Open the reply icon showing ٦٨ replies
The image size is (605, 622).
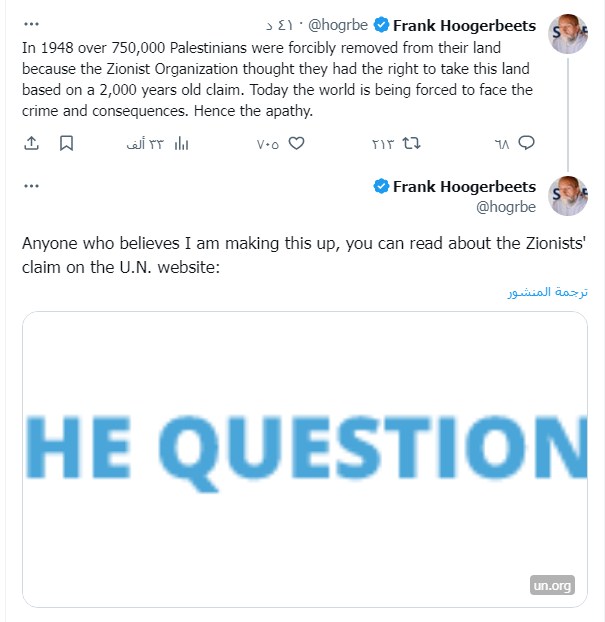[x=526, y=143]
